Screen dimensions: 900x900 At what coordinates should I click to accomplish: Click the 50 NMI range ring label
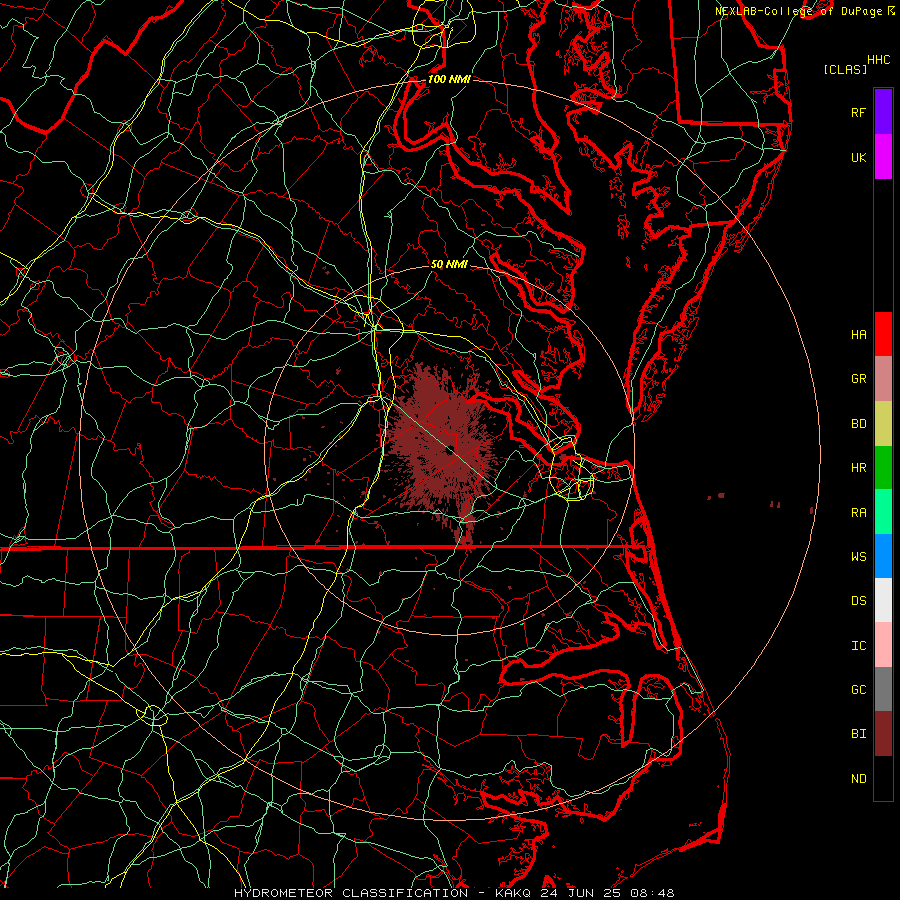[449, 264]
